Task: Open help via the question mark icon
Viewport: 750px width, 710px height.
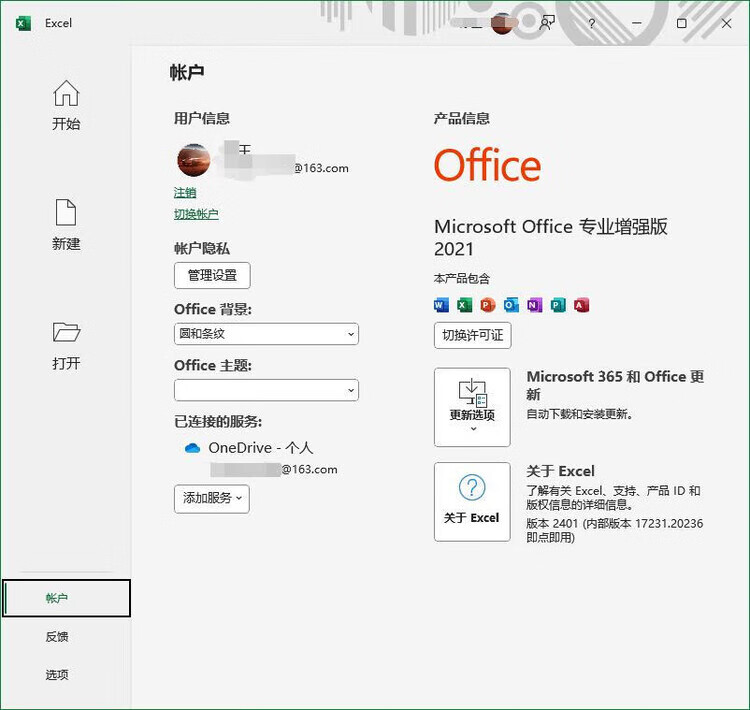Action: coord(592,23)
